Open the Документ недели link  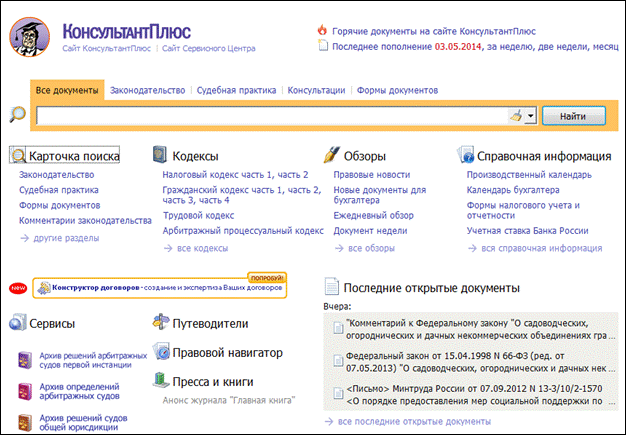[x=370, y=231]
